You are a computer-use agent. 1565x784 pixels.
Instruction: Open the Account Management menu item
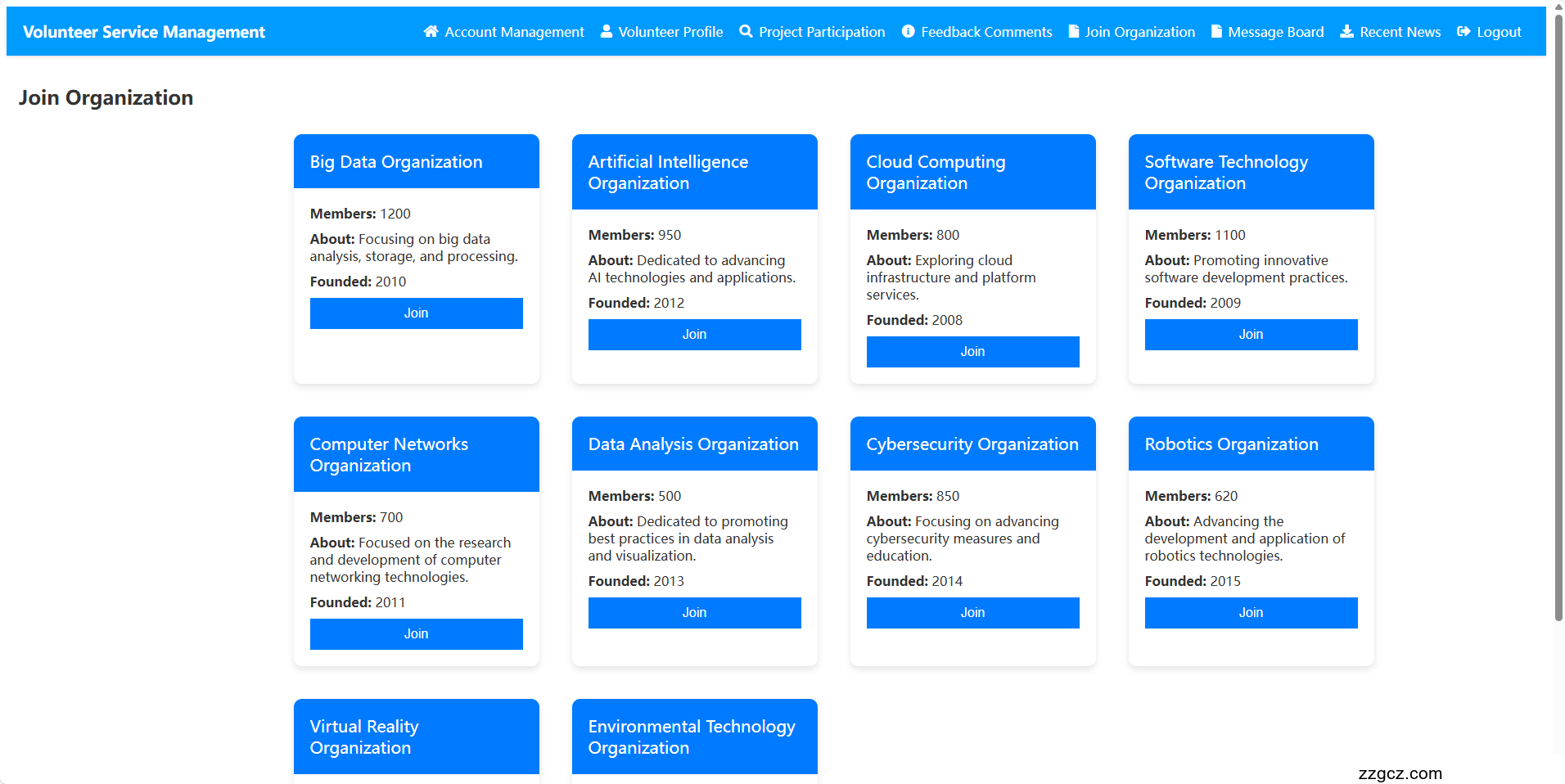[514, 32]
